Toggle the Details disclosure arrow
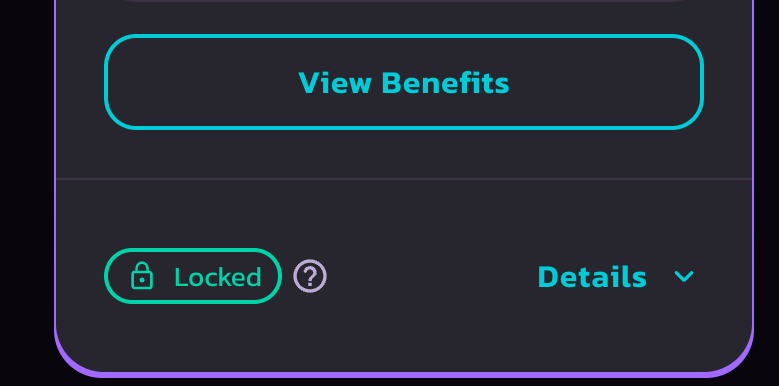The width and height of the screenshot is (779, 386). pos(684,276)
